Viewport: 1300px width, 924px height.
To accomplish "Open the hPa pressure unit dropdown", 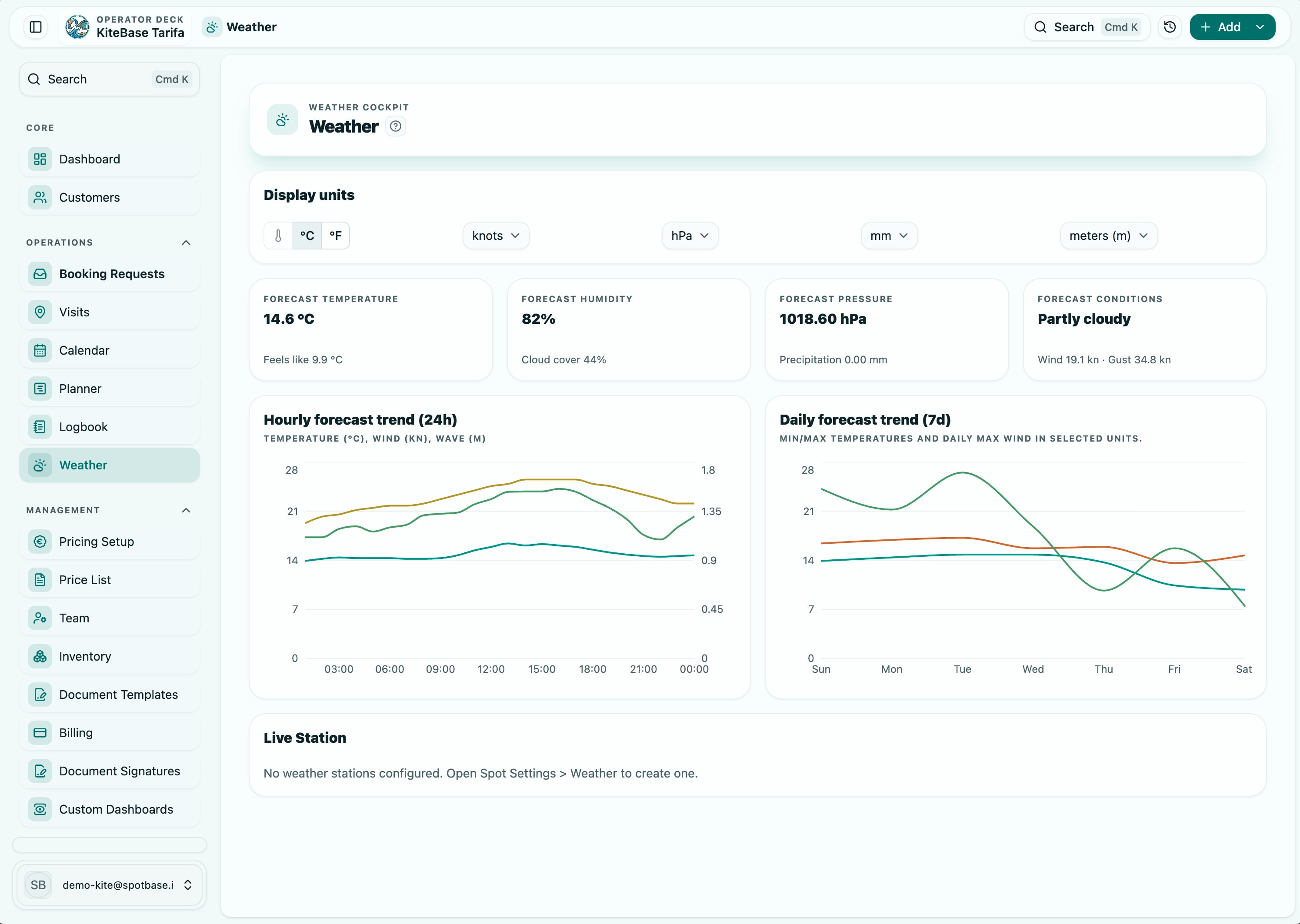I will [689, 236].
